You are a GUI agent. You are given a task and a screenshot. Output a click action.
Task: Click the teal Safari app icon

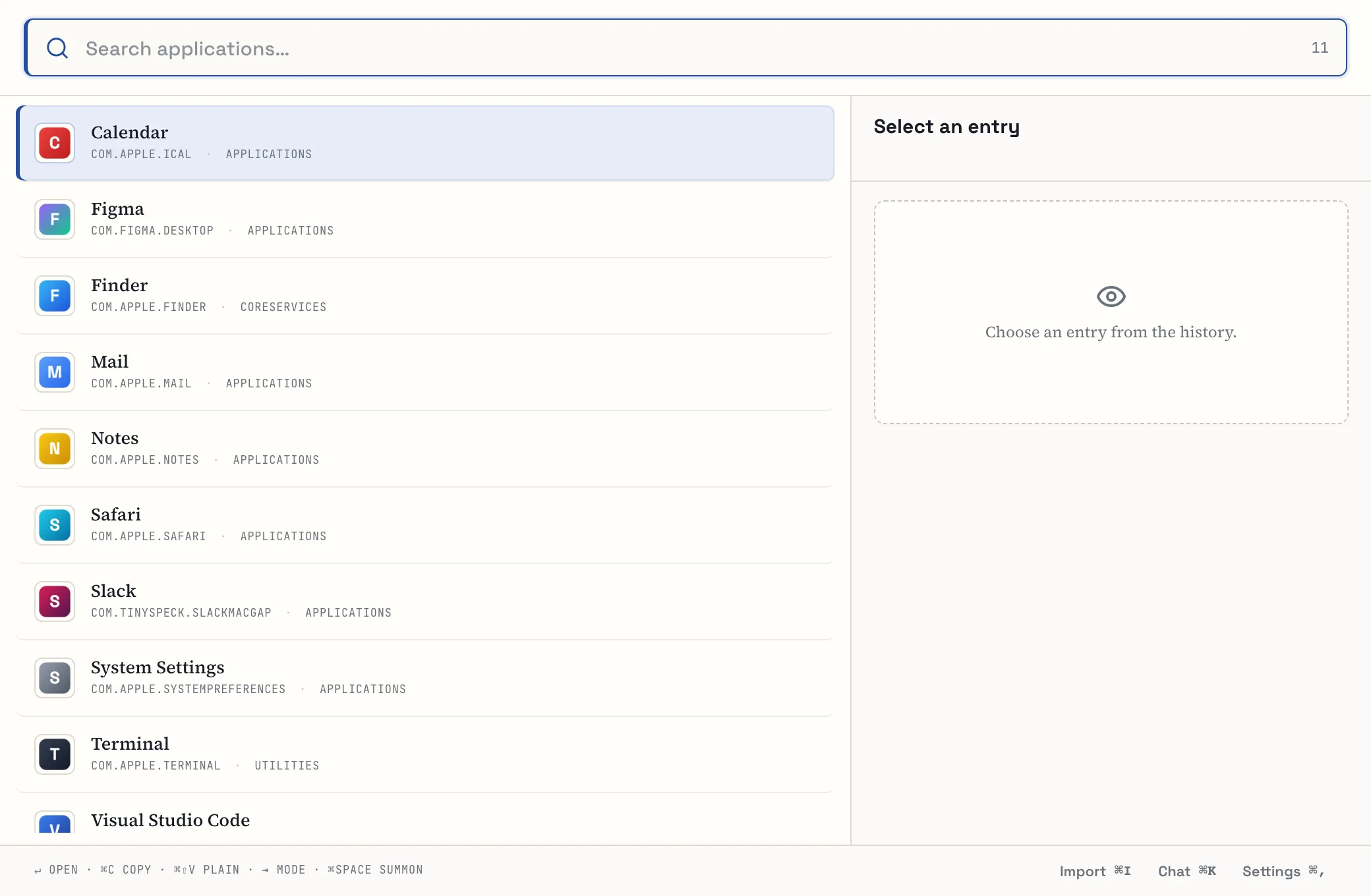click(x=55, y=525)
